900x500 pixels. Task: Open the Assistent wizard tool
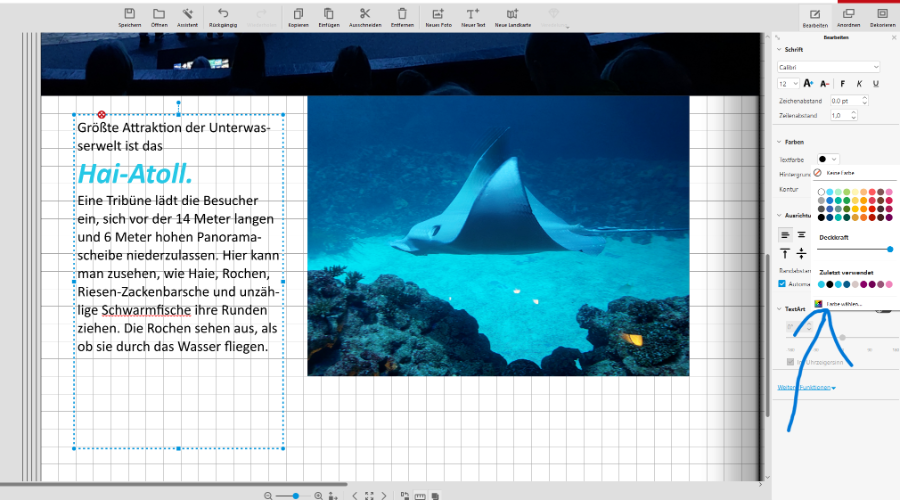[187, 15]
